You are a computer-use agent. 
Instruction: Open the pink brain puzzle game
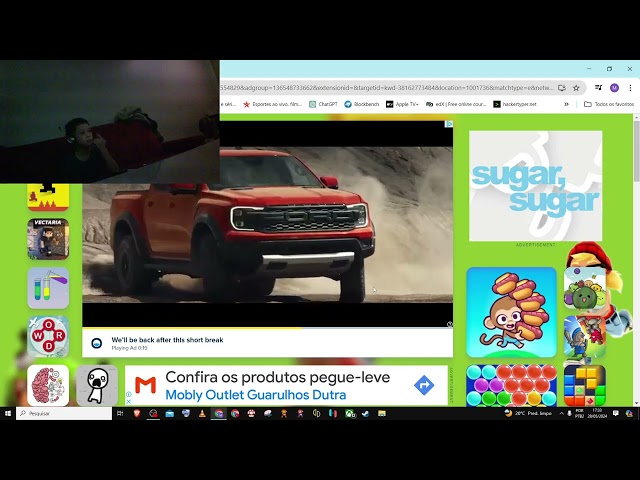click(x=48, y=385)
